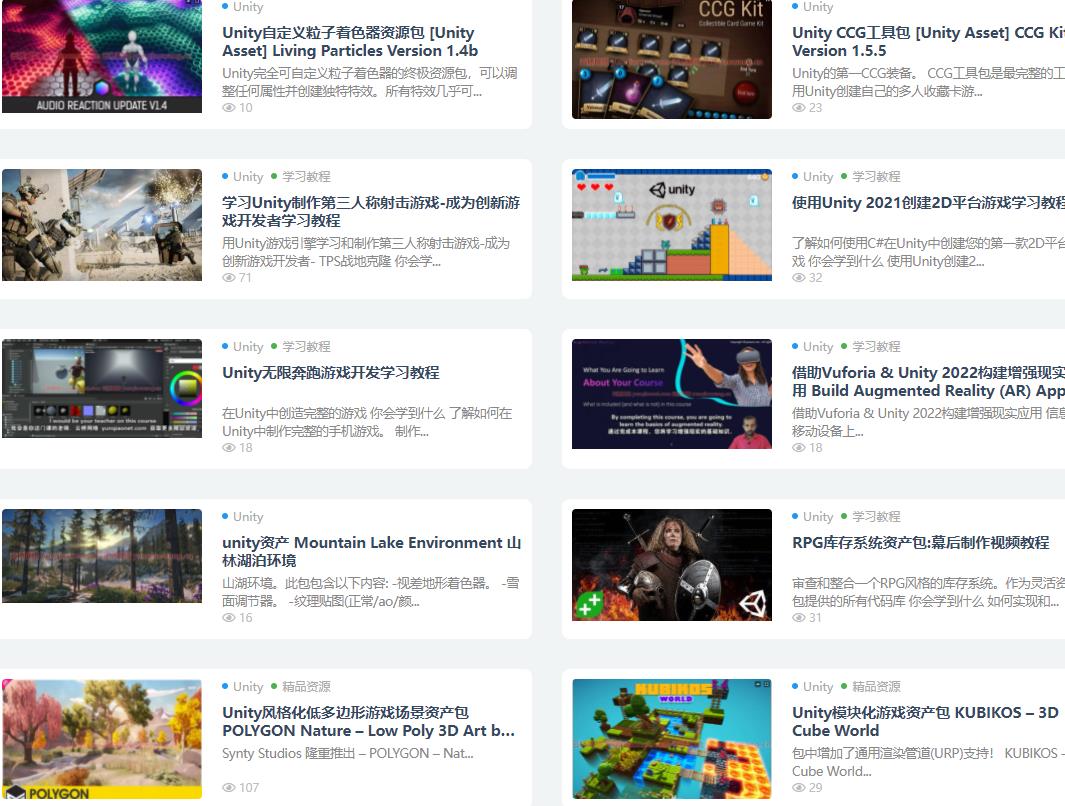Image resolution: width=1065 pixels, height=806 pixels.
Task: Click the eye icon beside 32 views
Action: (x=799, y=277)
